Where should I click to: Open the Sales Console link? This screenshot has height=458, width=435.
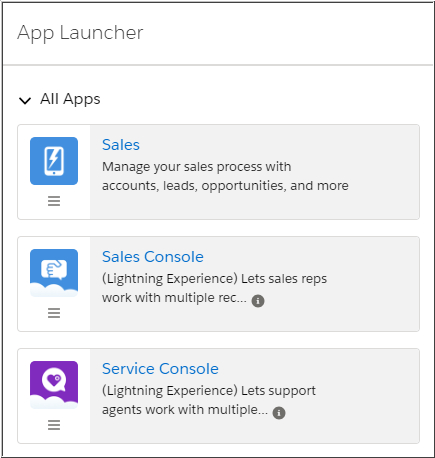coord(153,257)
